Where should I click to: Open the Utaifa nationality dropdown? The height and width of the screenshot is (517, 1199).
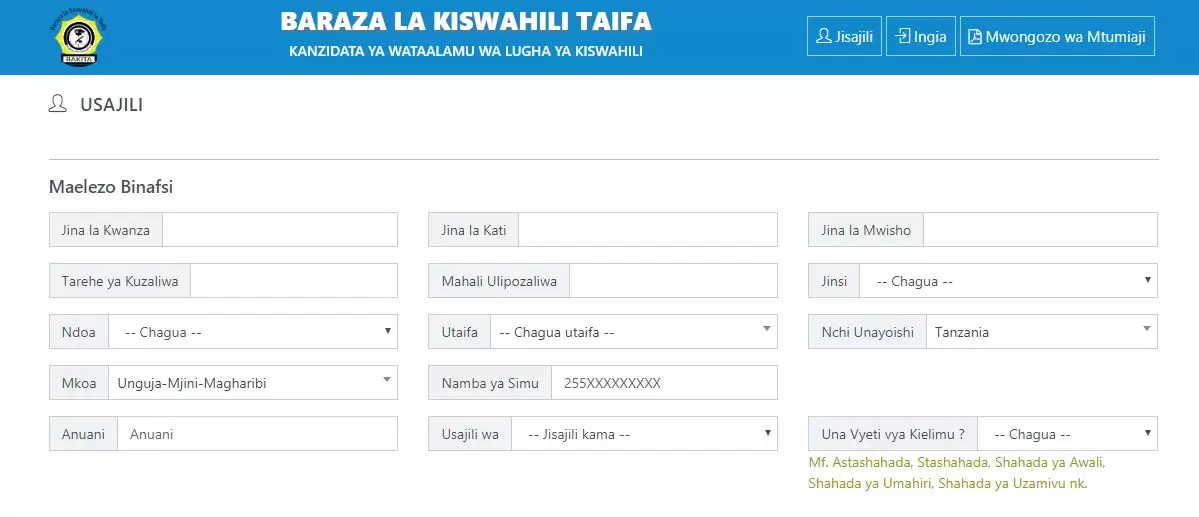click(633, 332)
